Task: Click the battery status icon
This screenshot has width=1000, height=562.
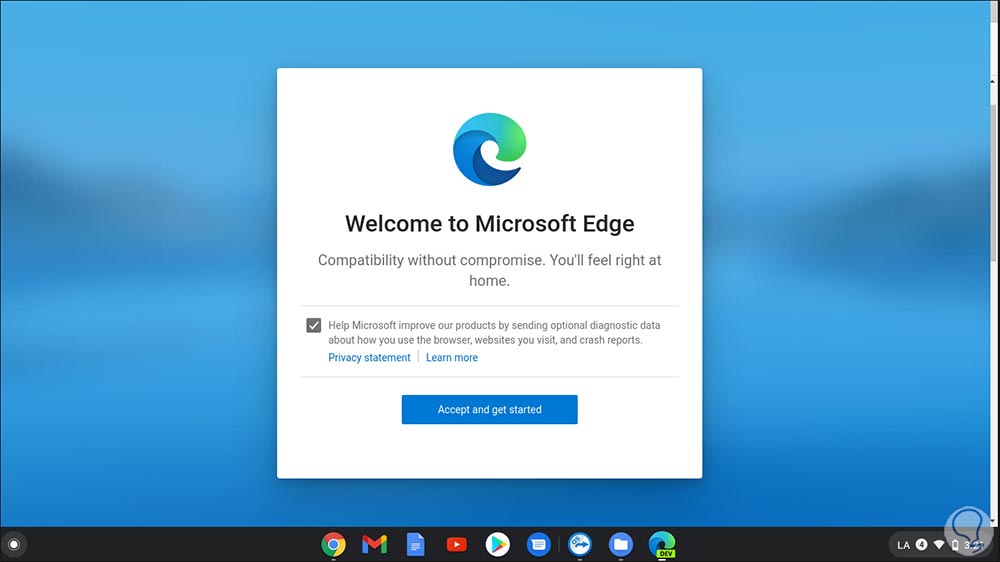Action: tap(955, 545)
